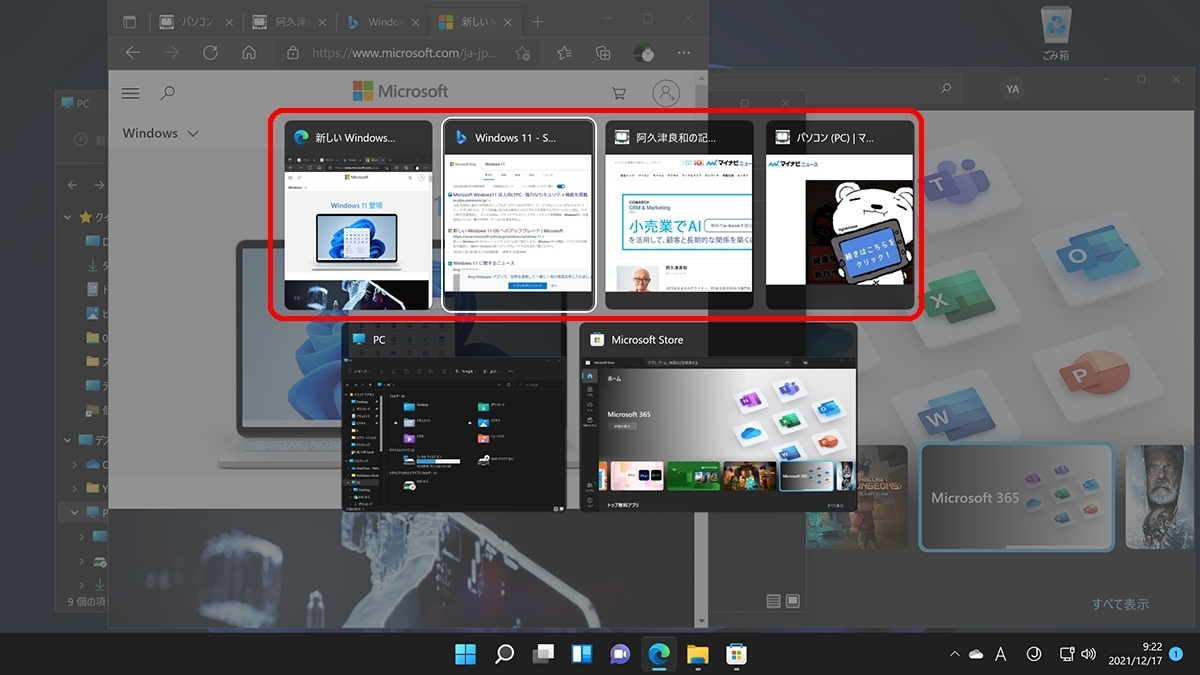1200x675 pixels.
Task: Launch Teams Chat from the taskbar
Action: pos(620,654)
